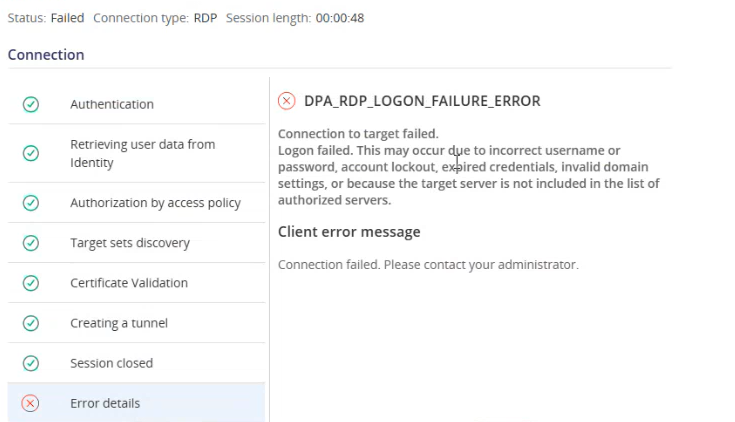Viewport: 735px width, 422px height.
Task: Open the Retrieving user data from Identity step
Action: point(142,153)
